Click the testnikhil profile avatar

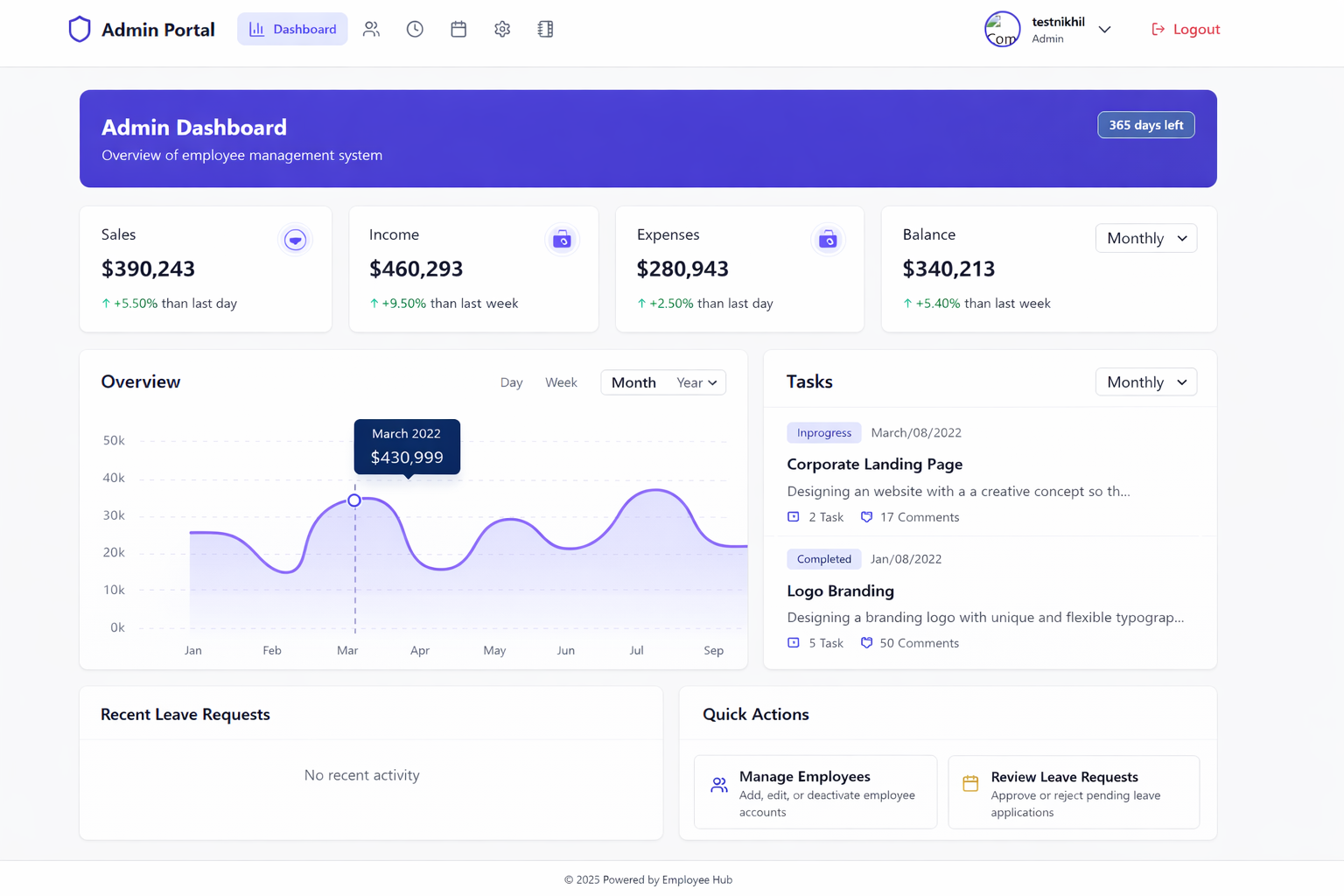coord(1002,29)
